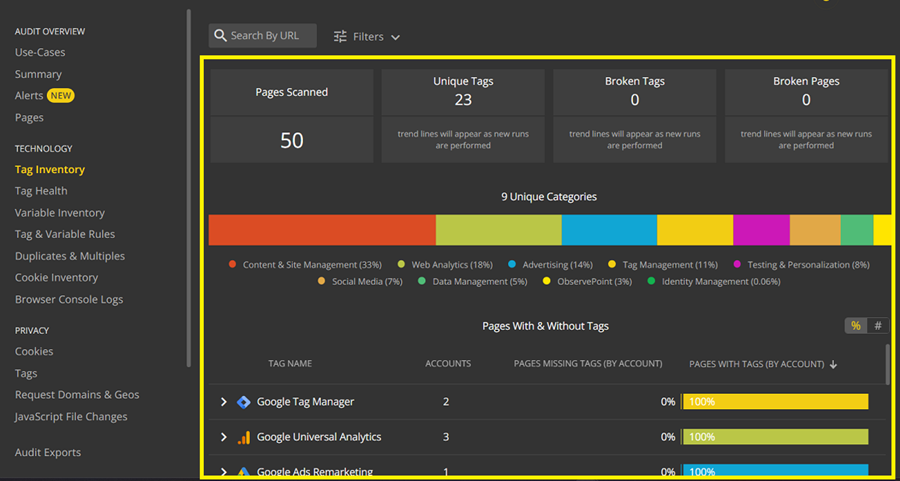Image resolution: width=900 pixels, height=481 pixels.
Task: Click the sort arrow on Pages With Tags
Action: [x=834, y=364]
